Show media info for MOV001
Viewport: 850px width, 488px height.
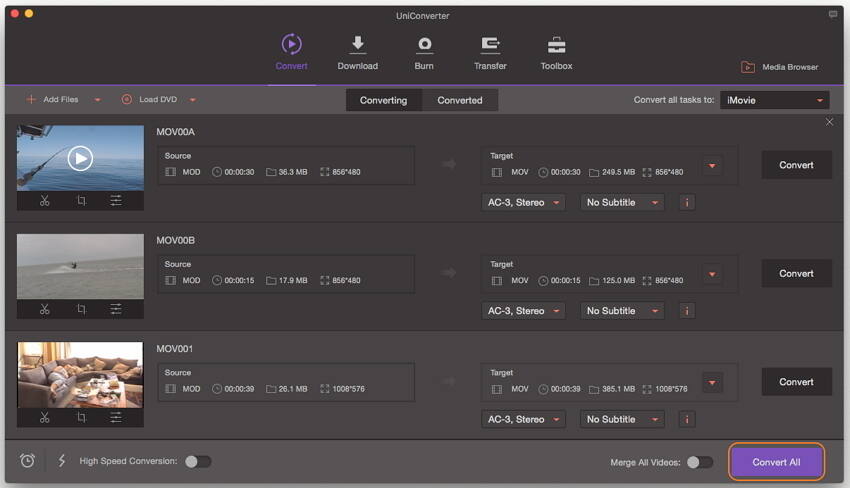687,419
